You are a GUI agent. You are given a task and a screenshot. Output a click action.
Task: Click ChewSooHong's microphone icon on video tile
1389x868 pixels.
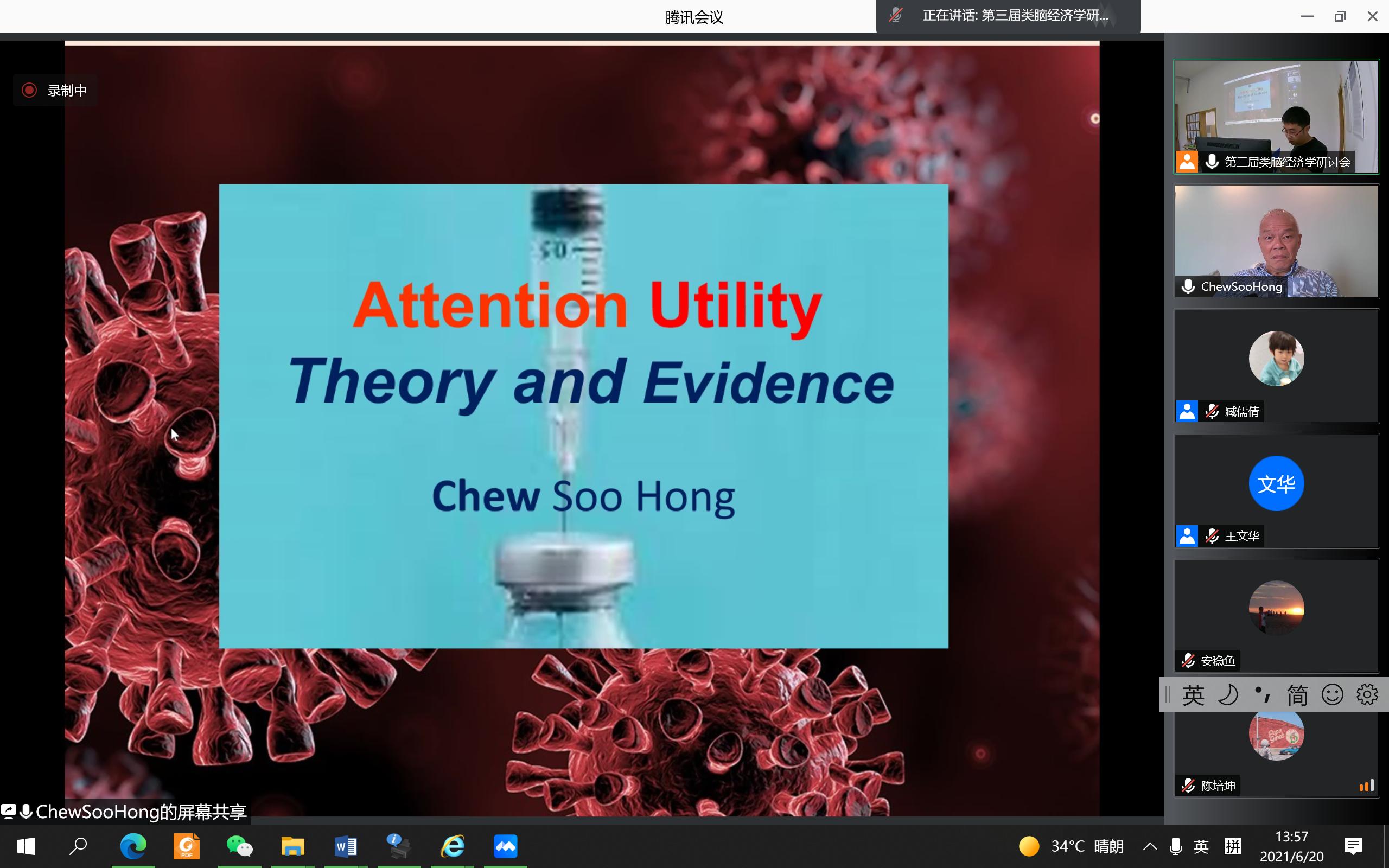[x=1188, y=286]
